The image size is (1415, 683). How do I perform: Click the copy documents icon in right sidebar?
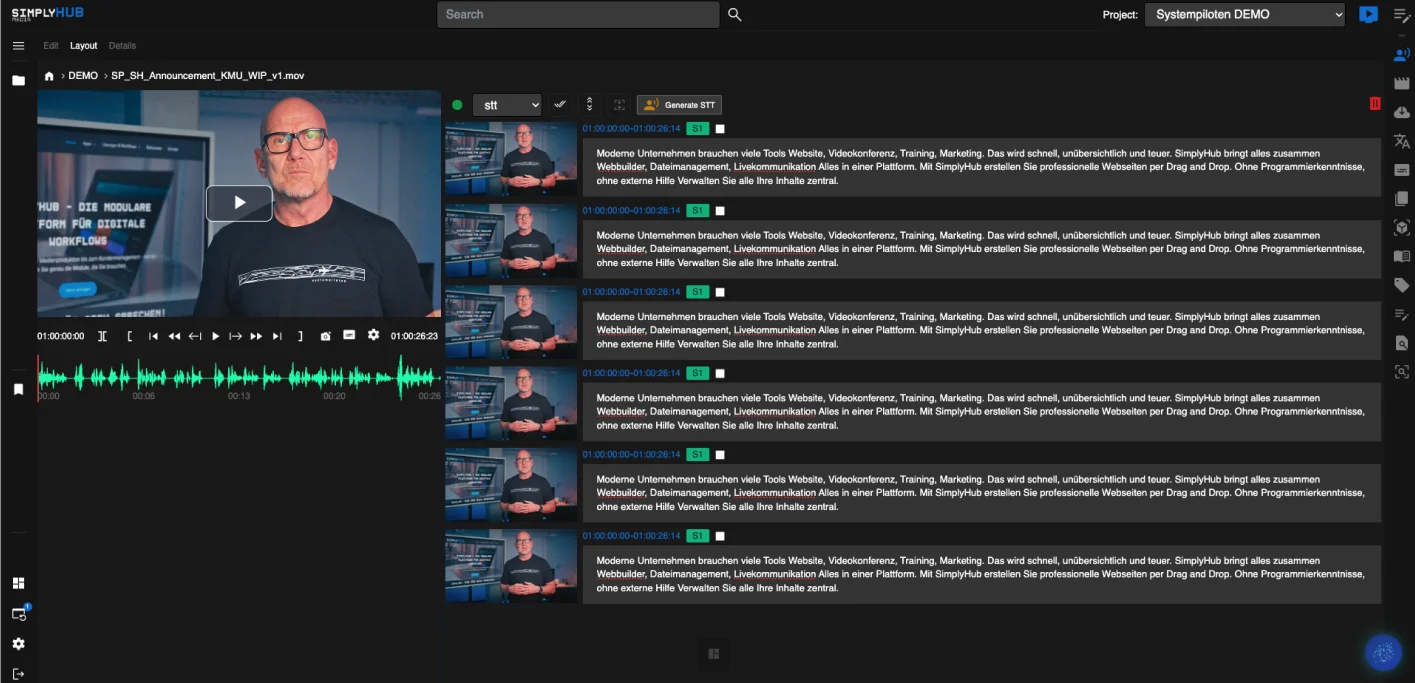coord(1402,199)
